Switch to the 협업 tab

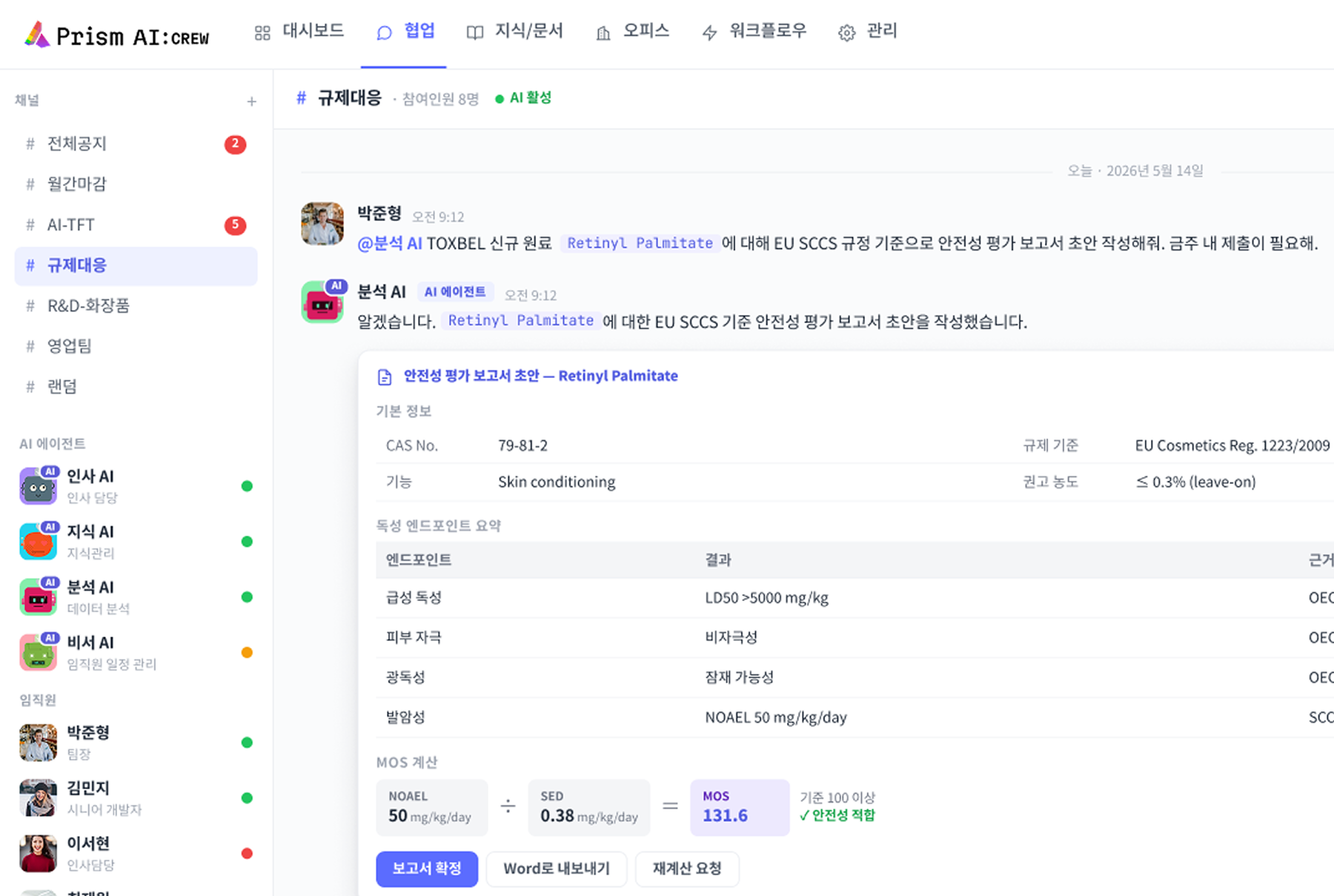[405, 31]
